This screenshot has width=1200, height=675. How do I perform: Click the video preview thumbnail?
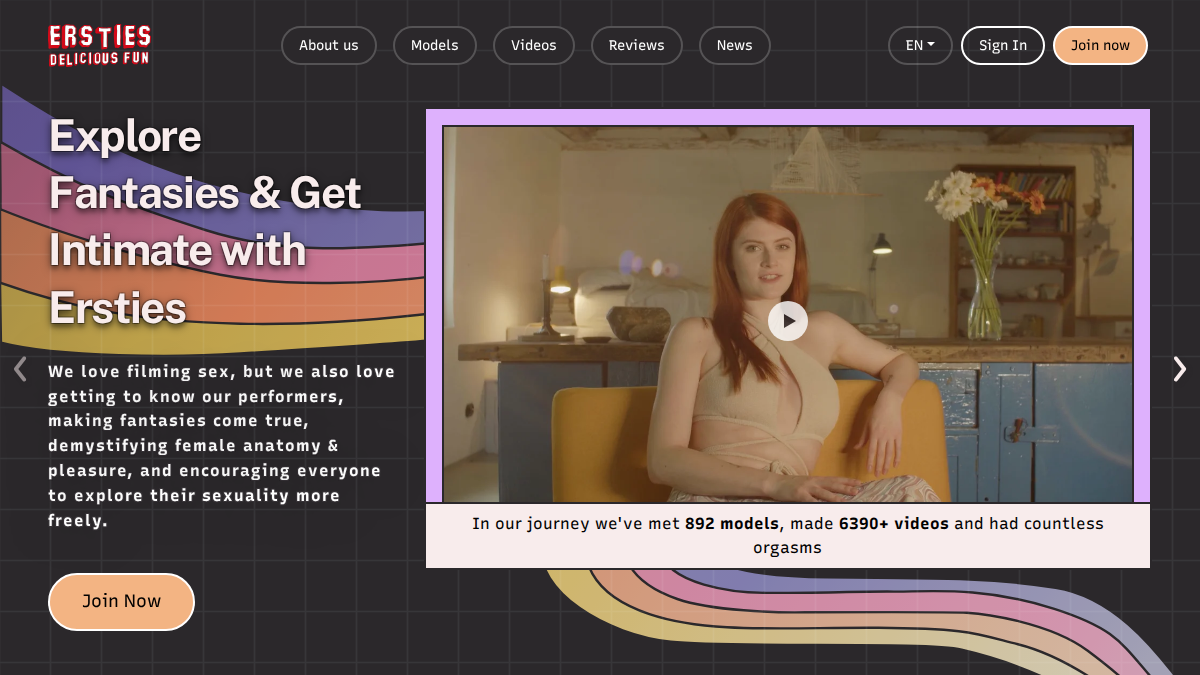click(x=788, y=314)
